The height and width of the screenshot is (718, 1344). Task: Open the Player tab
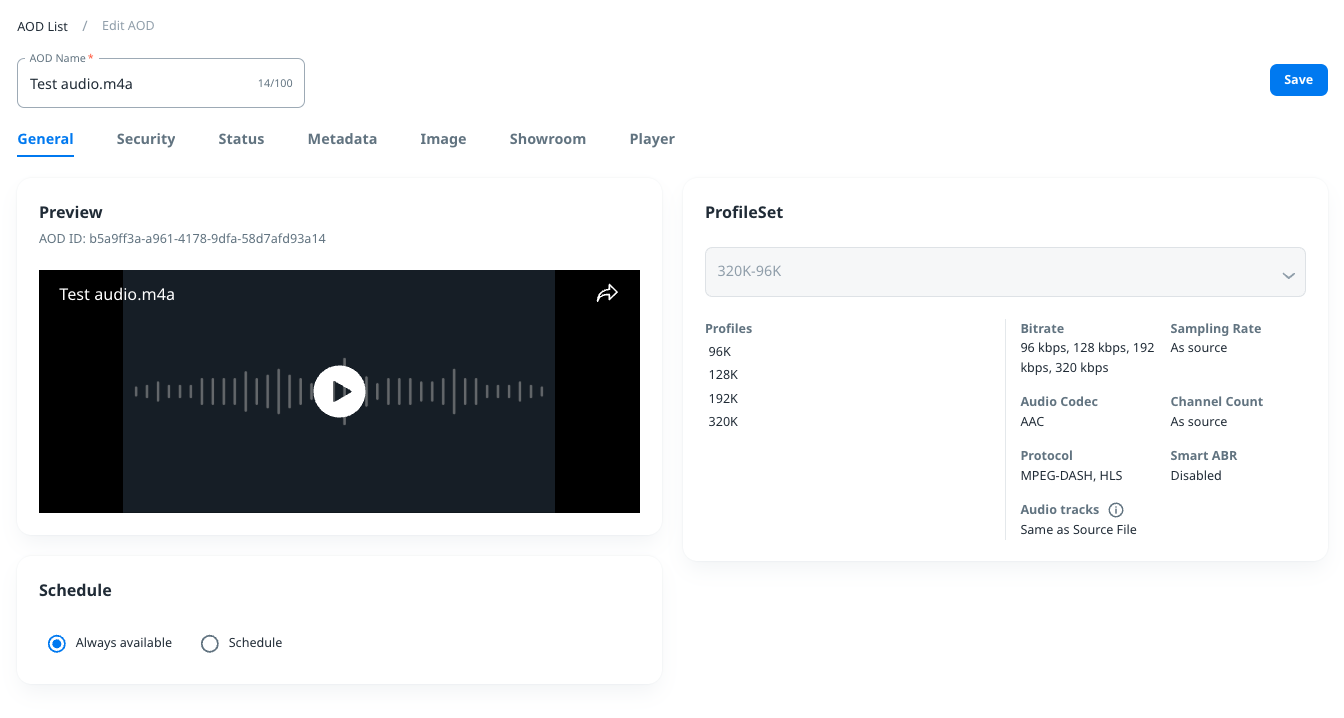tap(652, 139)
